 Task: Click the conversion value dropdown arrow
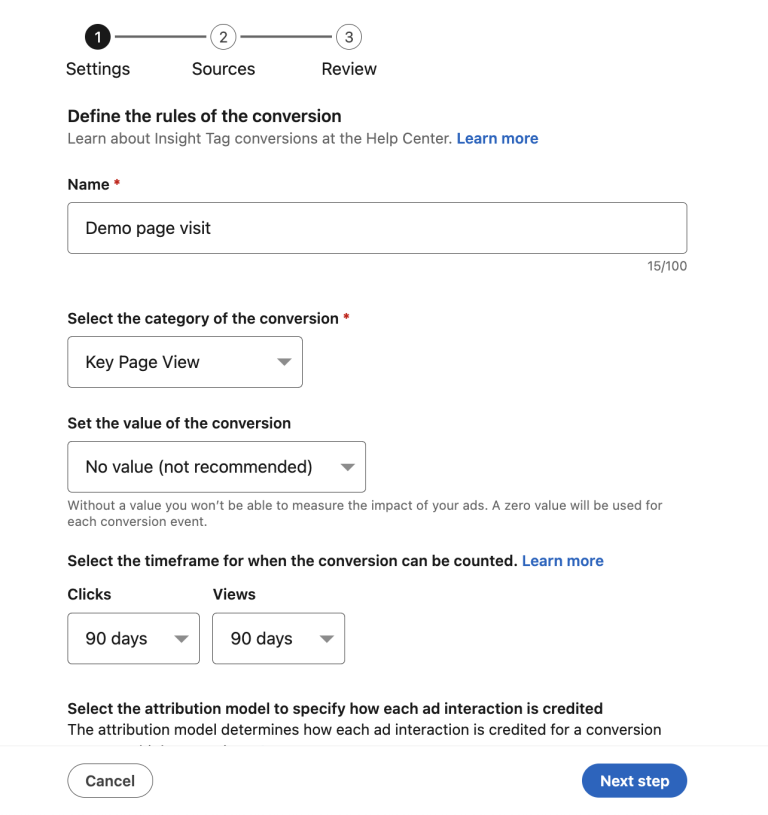347,467
